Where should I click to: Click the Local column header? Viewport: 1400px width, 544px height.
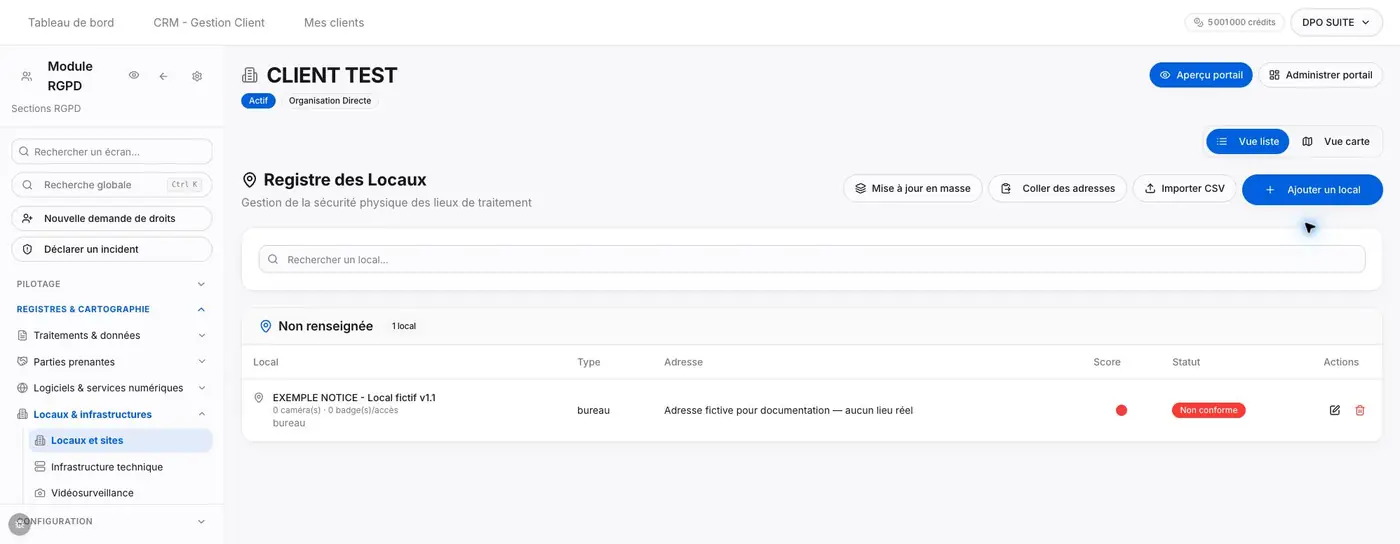[265, 362]
